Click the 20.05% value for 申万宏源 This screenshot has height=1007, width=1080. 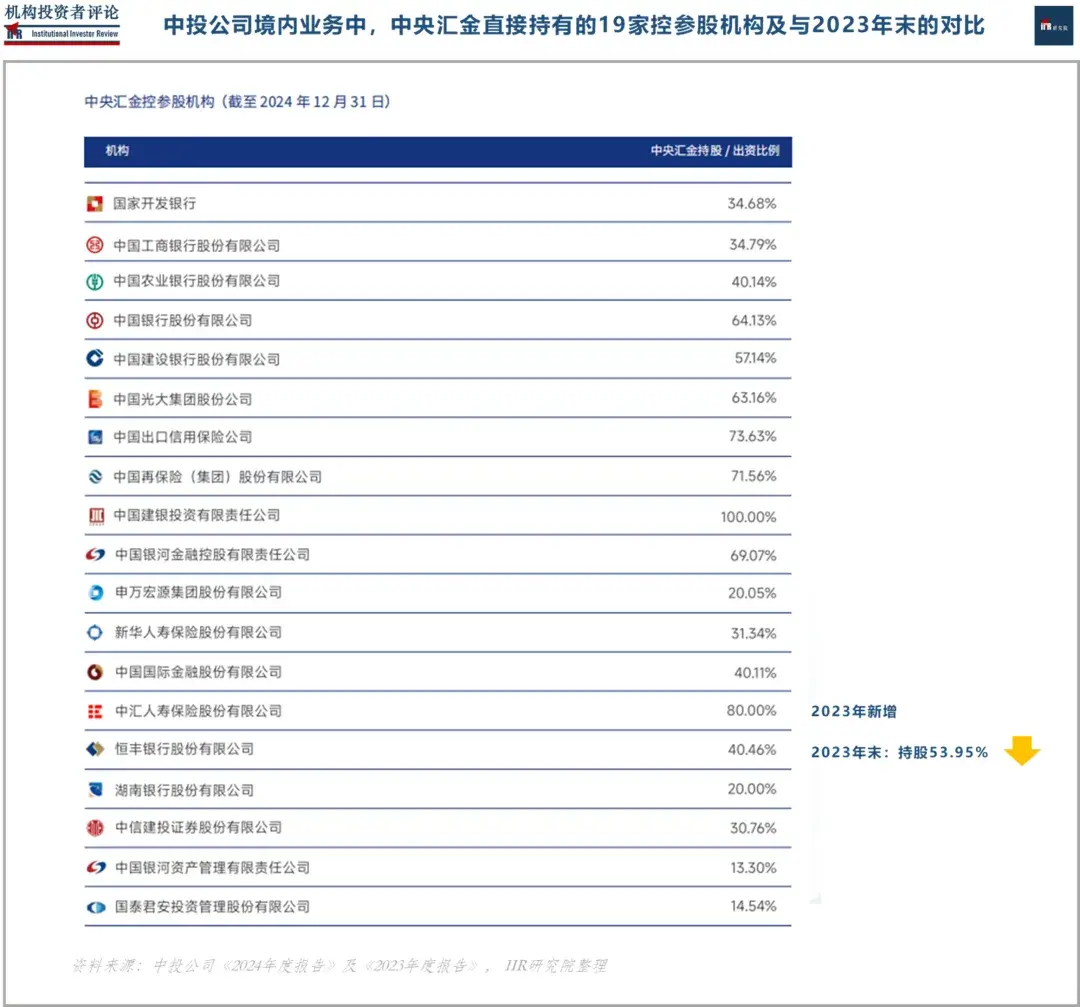coord(752,593)
